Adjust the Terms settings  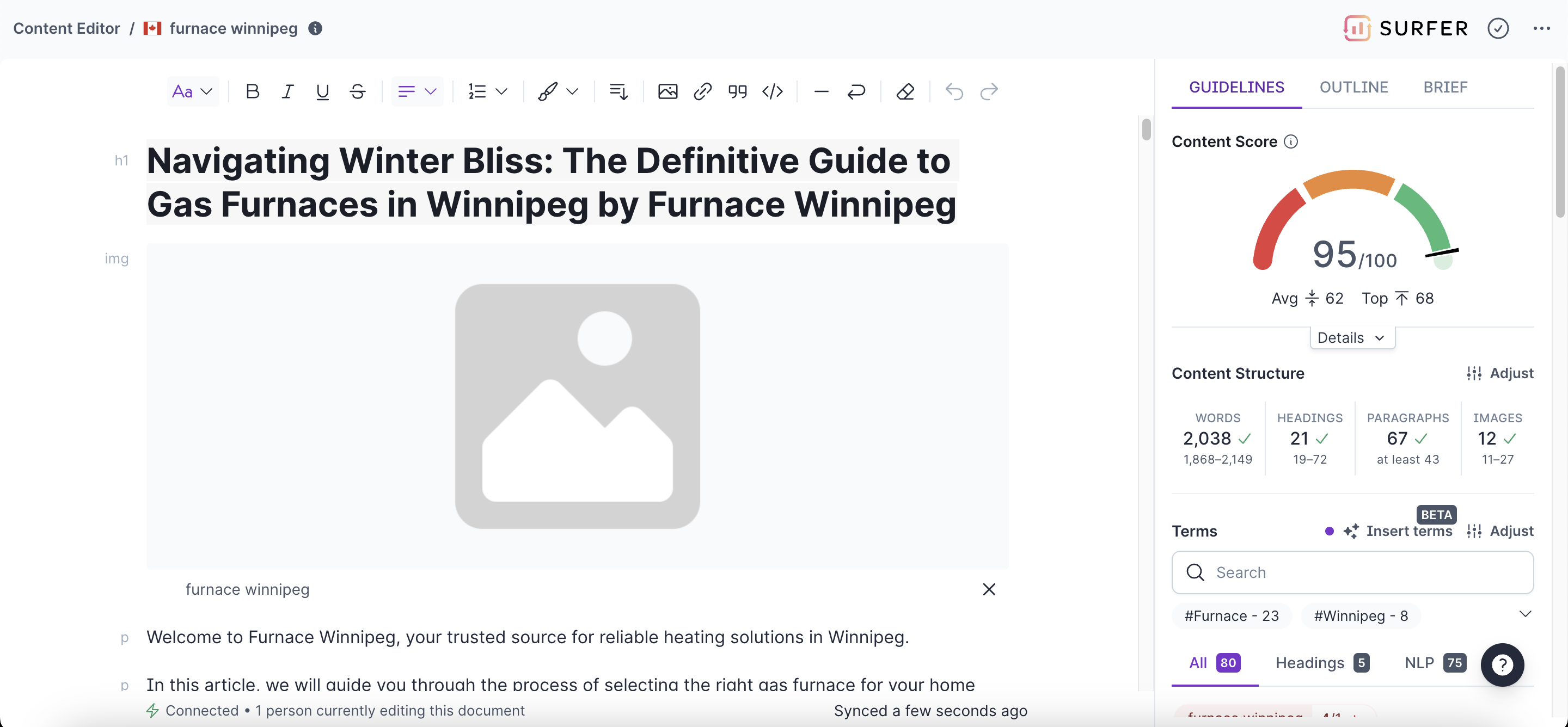(1499, 532)
